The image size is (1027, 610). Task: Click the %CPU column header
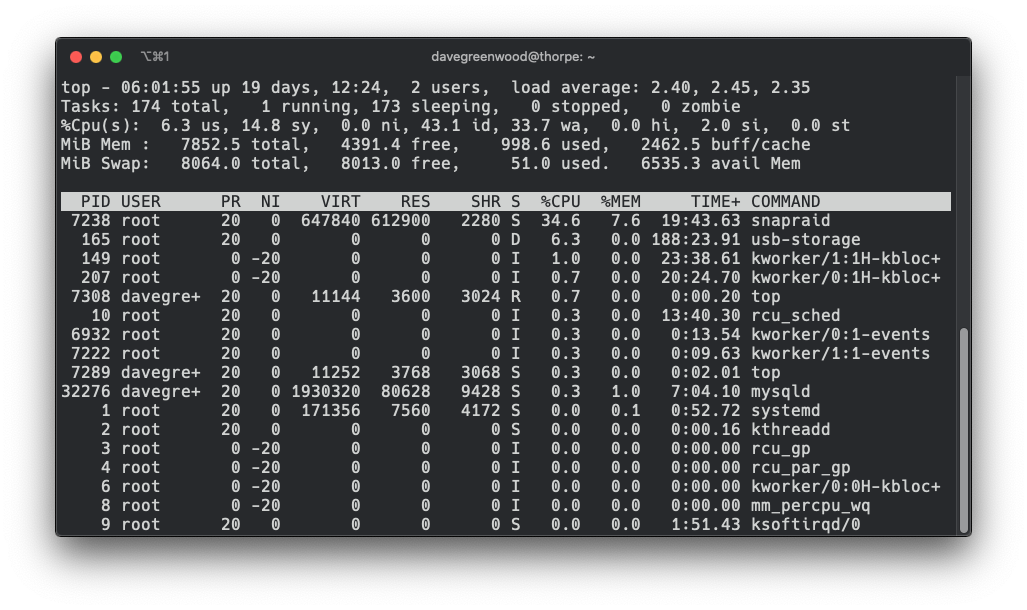pos(561,201)
